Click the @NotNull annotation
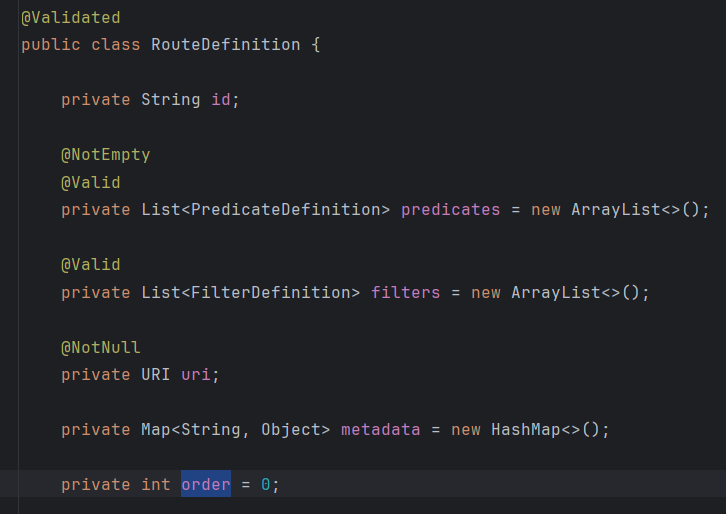The width and height of the screenshot is (726, 514). [100, 347]
